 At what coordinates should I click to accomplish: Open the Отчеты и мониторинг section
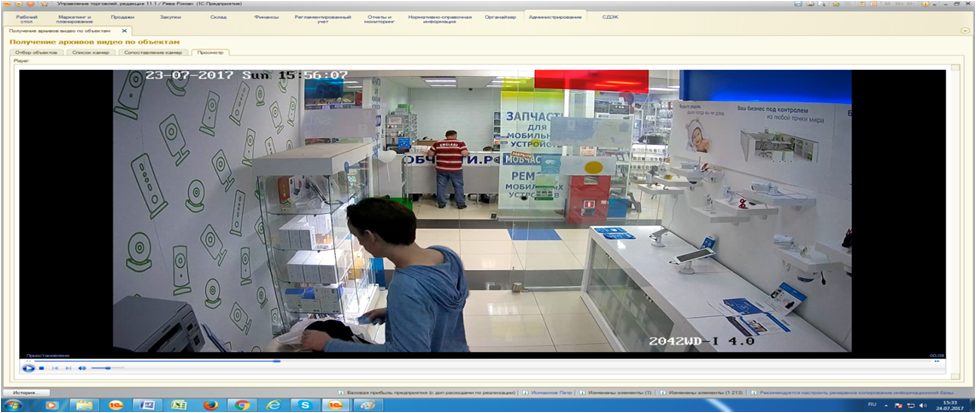pyautogui.click(x=380, y=19)
